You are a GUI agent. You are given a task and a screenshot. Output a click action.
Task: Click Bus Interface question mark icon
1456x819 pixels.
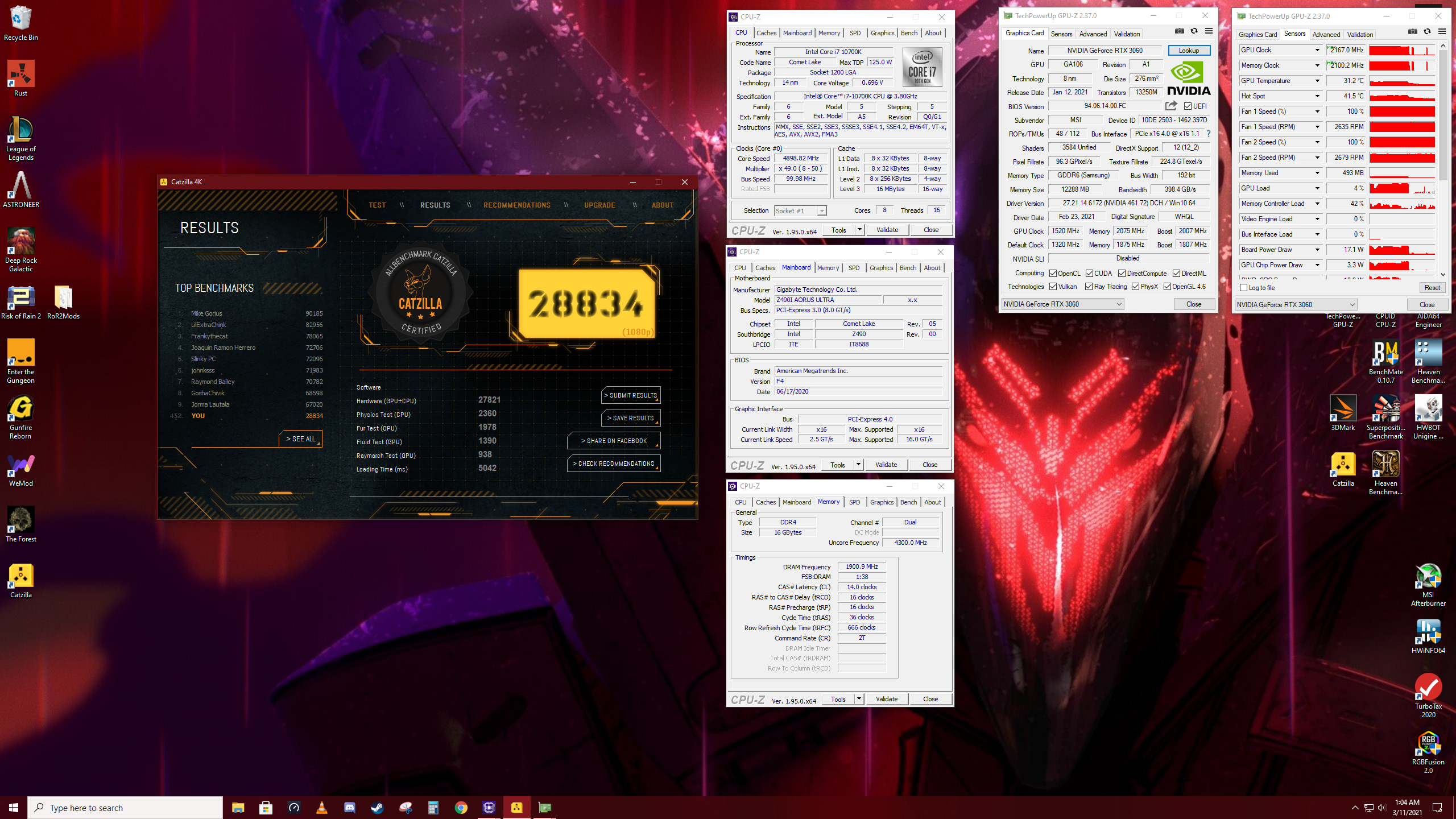coord(1208,134)
